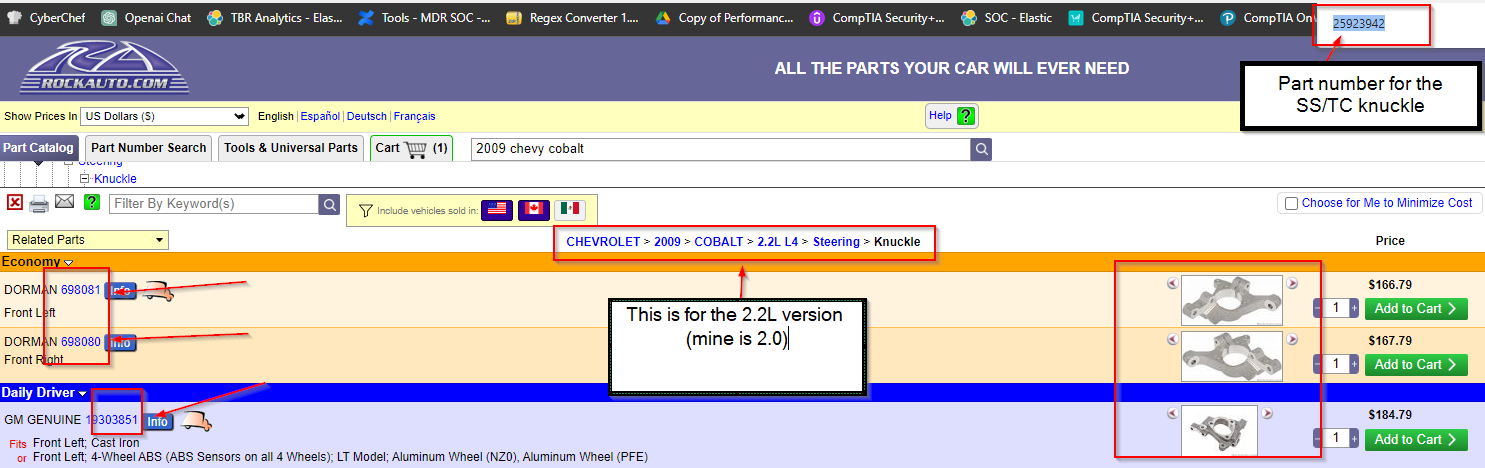Click Info button for GM Genuine 19303851
1485x468 pixels.
point(158,422)
